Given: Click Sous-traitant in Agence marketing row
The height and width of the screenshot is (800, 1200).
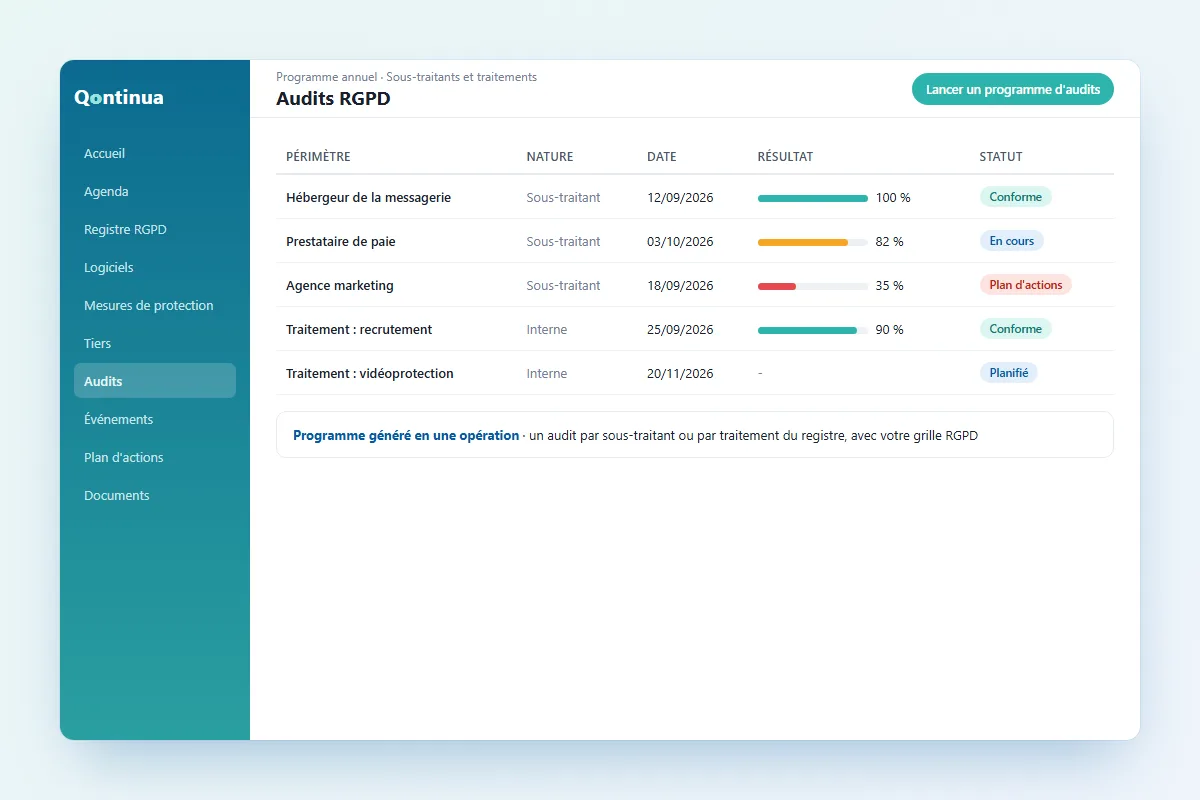Looking at the screenshot, I should 564,286.
